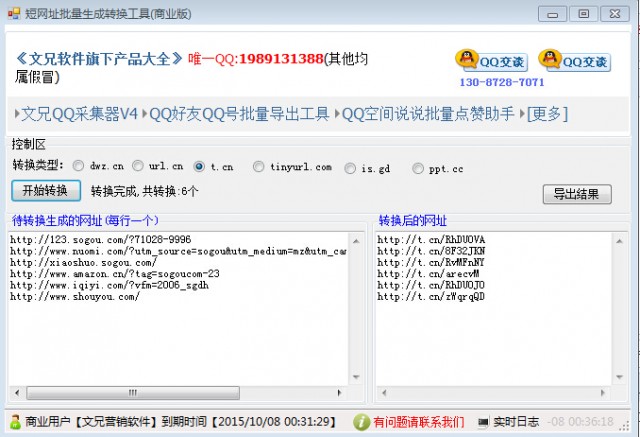Maximize the window
Viewport: 640px width, 437px height.
(584, 14)
